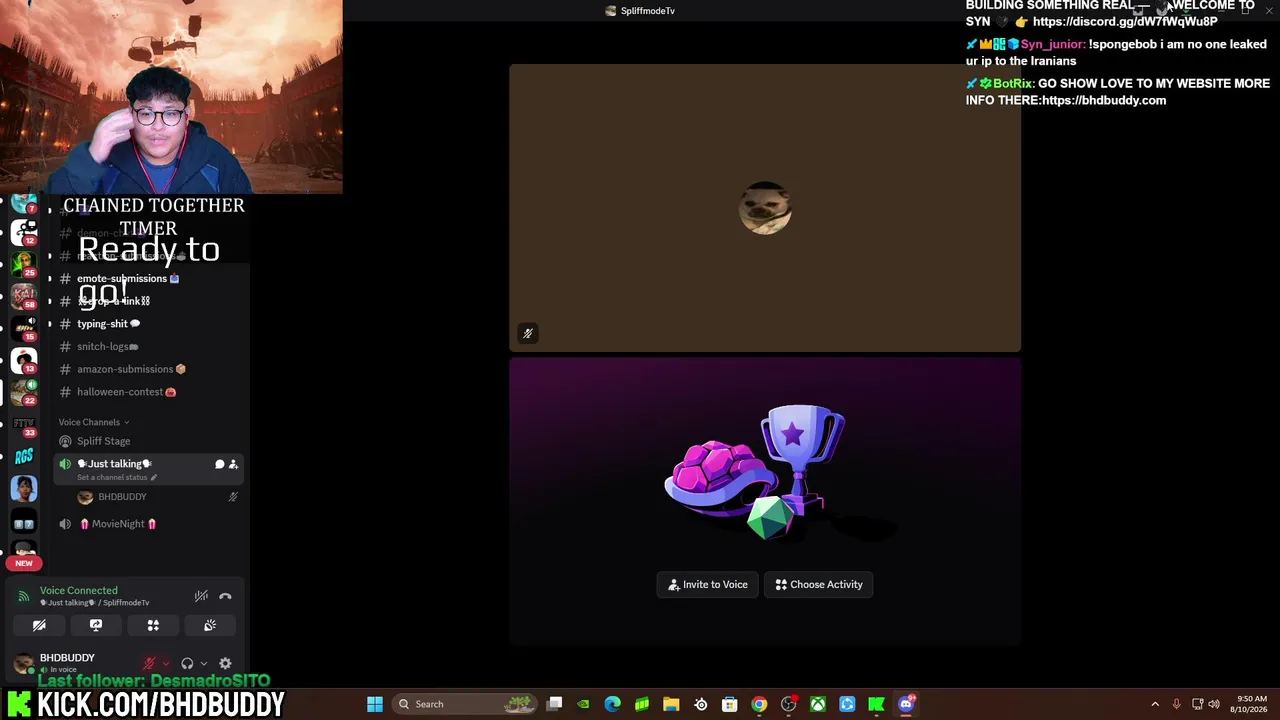Open headphone output options arrow
The image size is (1280, 720).
(x=203, y=663)
